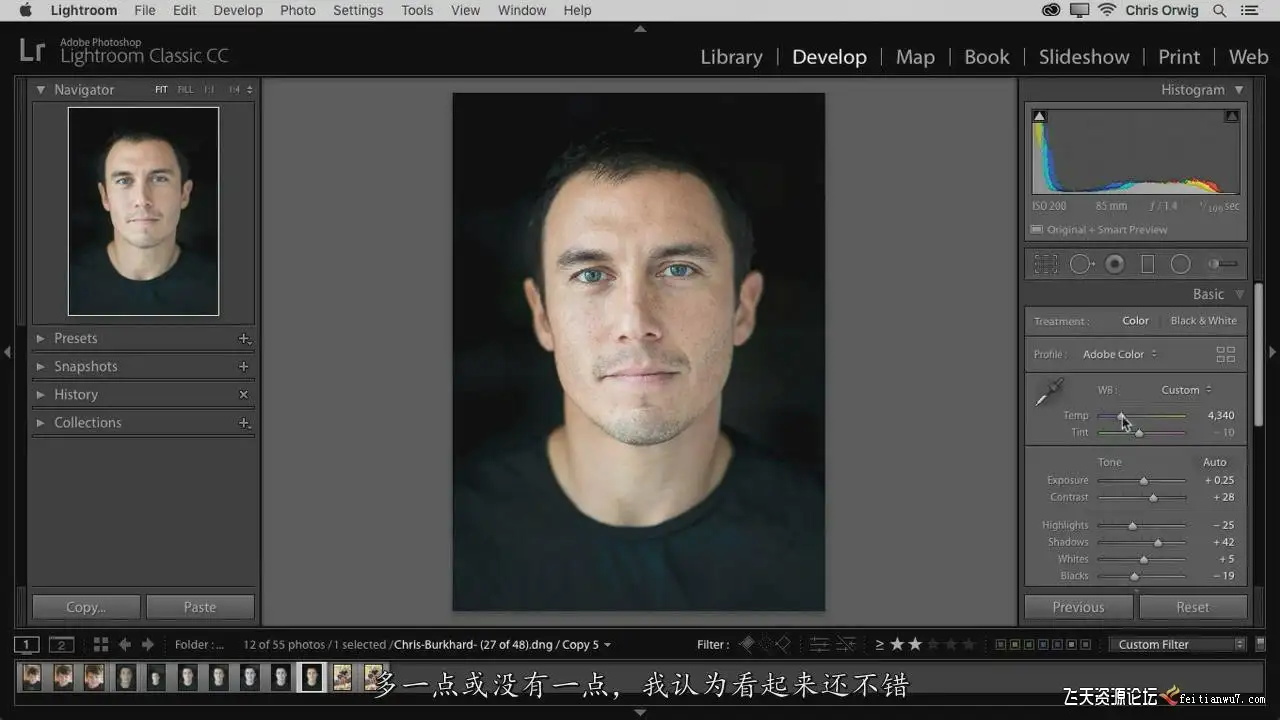1280x720 pixels.
Task: Open the Adobe Color profile dropdown
Action: coord(1120,354)
